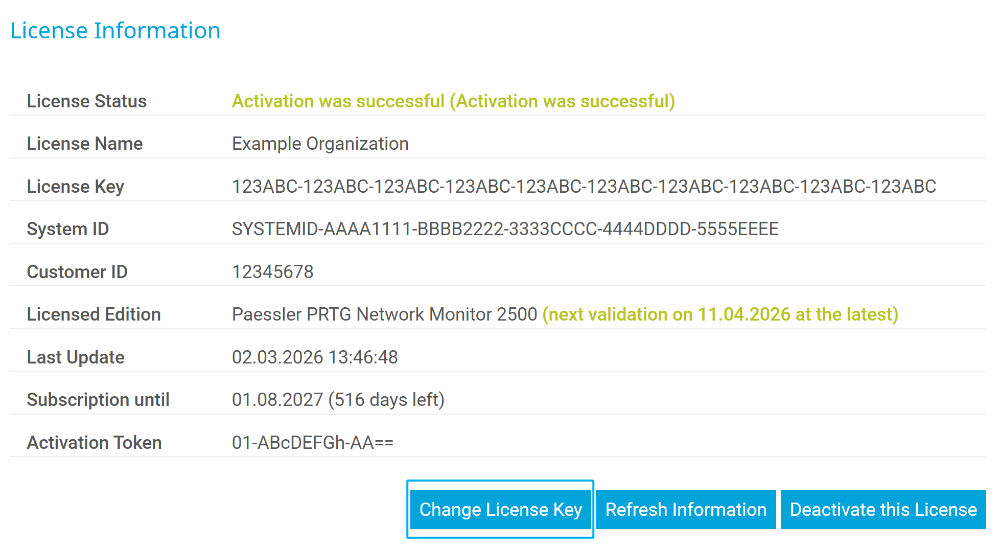
Task: Click the License Status row label
Action: (87, 101)
